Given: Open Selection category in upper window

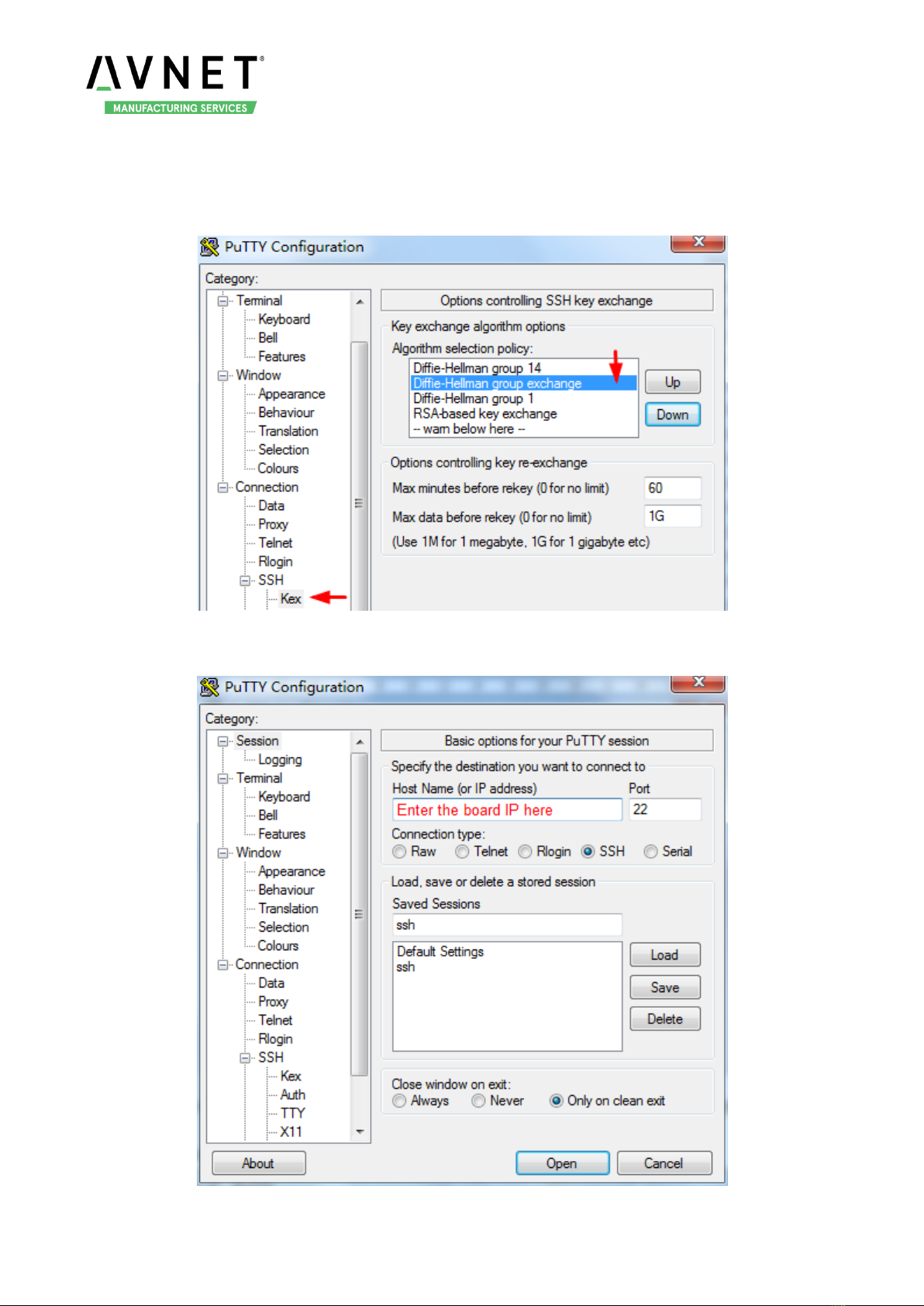Looking at the screenshot, I should click(x=283, y=450).
